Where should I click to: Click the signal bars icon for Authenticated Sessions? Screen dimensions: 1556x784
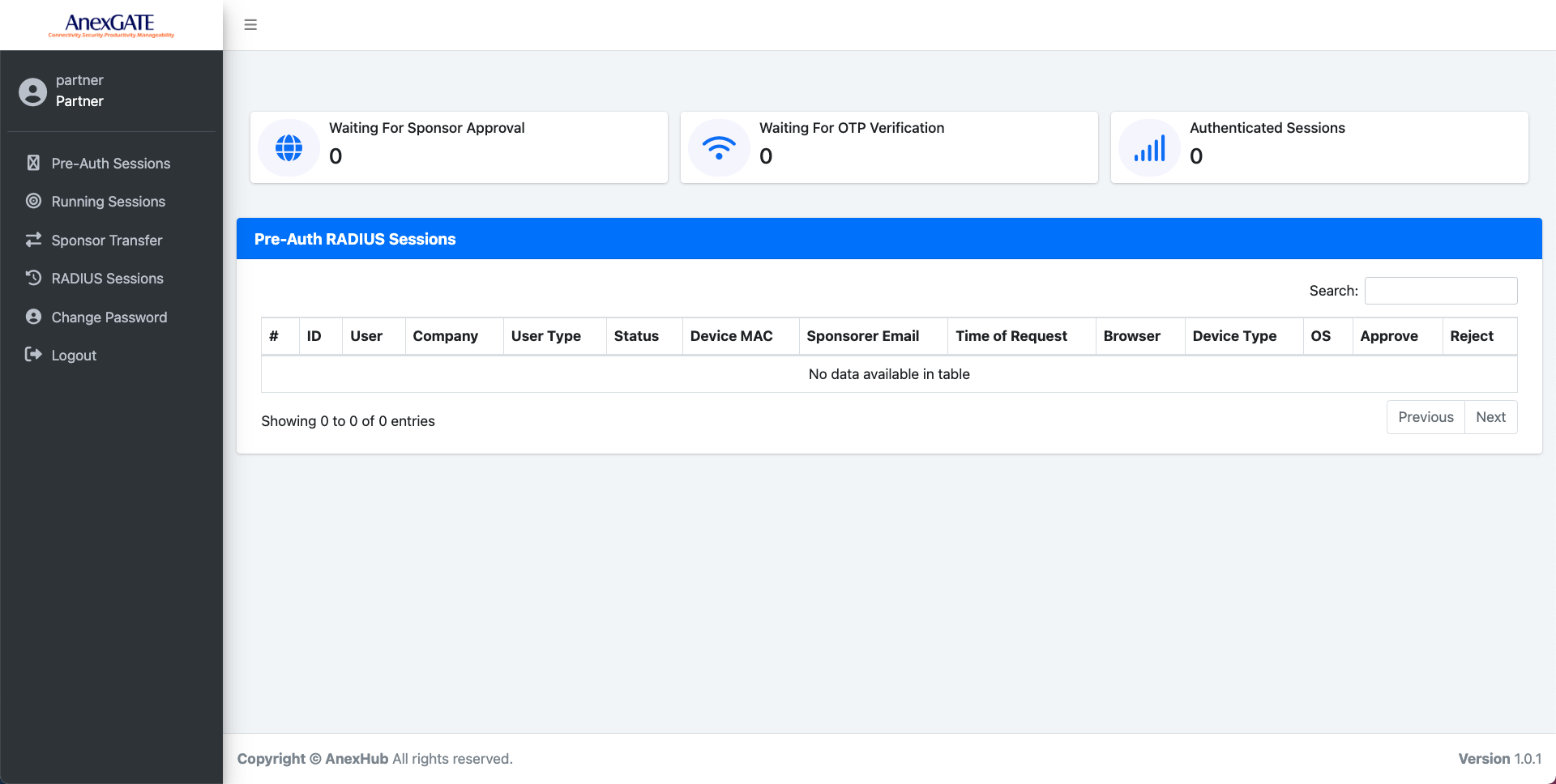[1149, 148]
